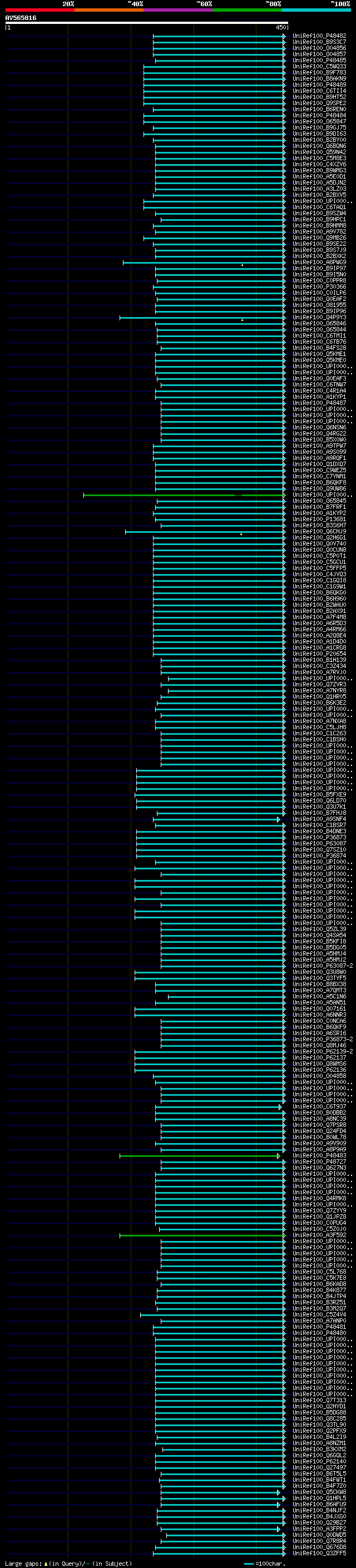Click the UniRef100_P30366 label
This screenshot has width=356, height=1568.
pos(319,286)
